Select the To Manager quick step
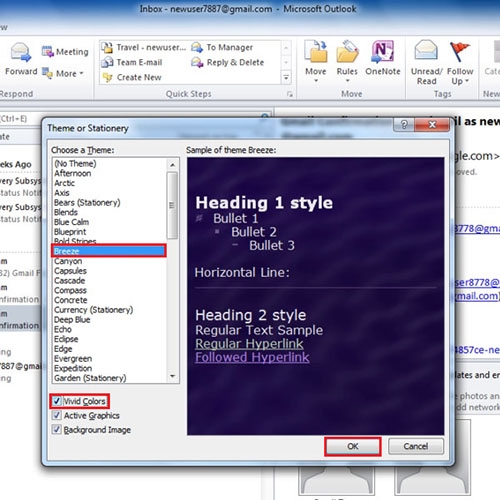Image resolution: width=500 pixels, height=500 pixels. (x=222, y=48)
